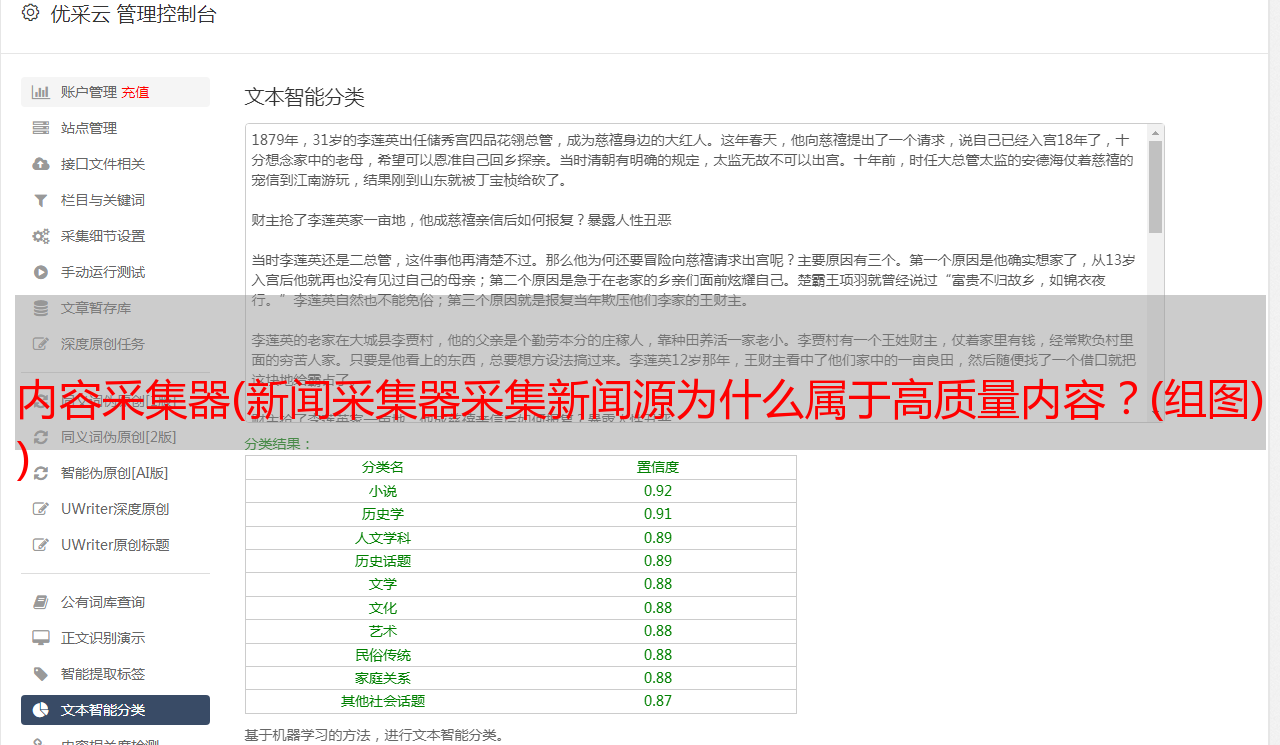Image resolution: width=1280 pixels, height=745 pixels.
Task: Click the 艺术 category cell
Action: tap(383, 631)
